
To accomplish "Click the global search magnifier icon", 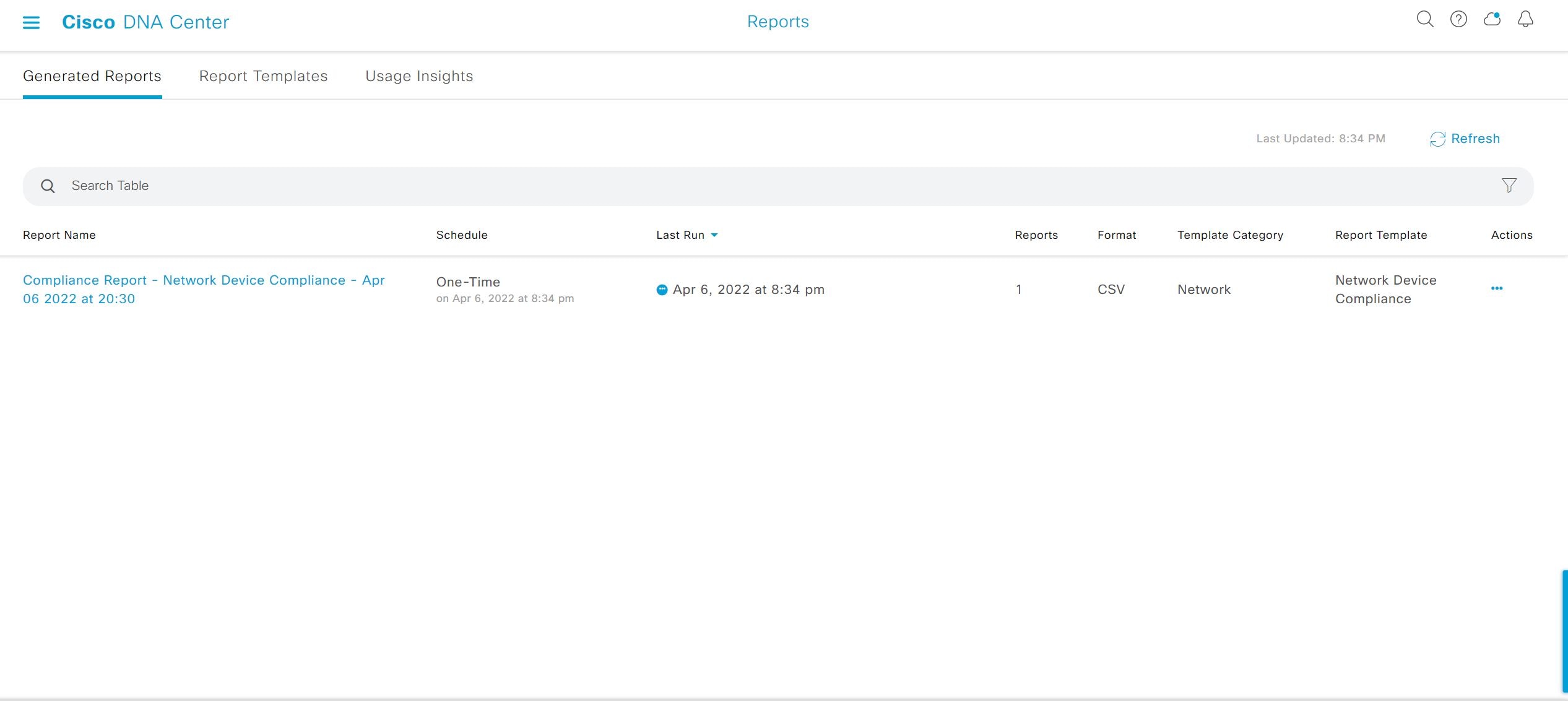I will (x=1424, y=19).
